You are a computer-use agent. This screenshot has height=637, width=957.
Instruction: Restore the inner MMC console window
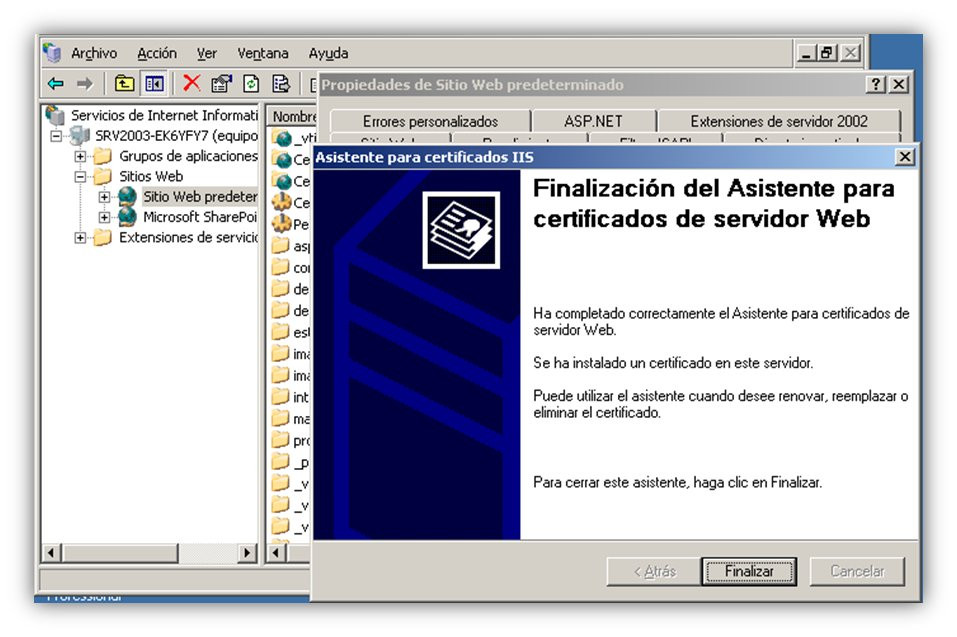click(x=827, y=53)
